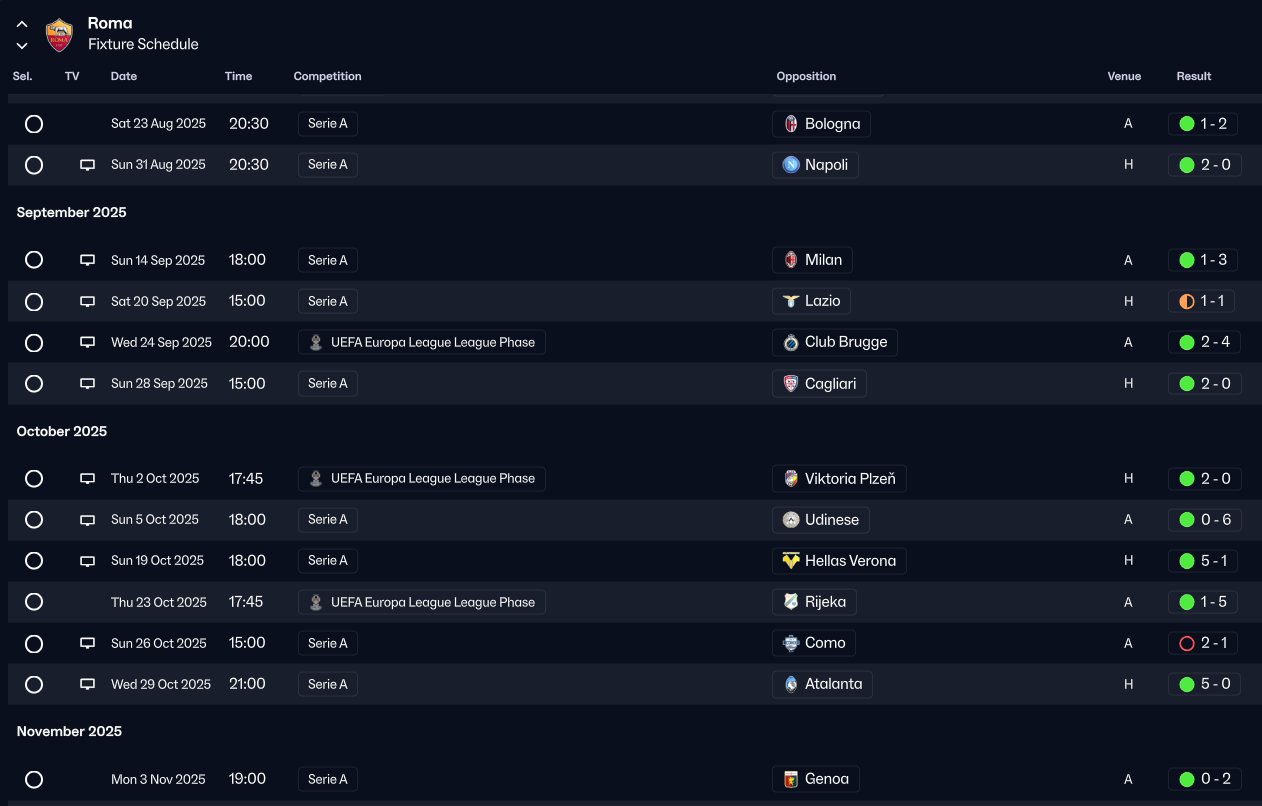Viewport: 1262px width, 806px height.
Task: Click the Roma club crest icon
Action: 60,34
